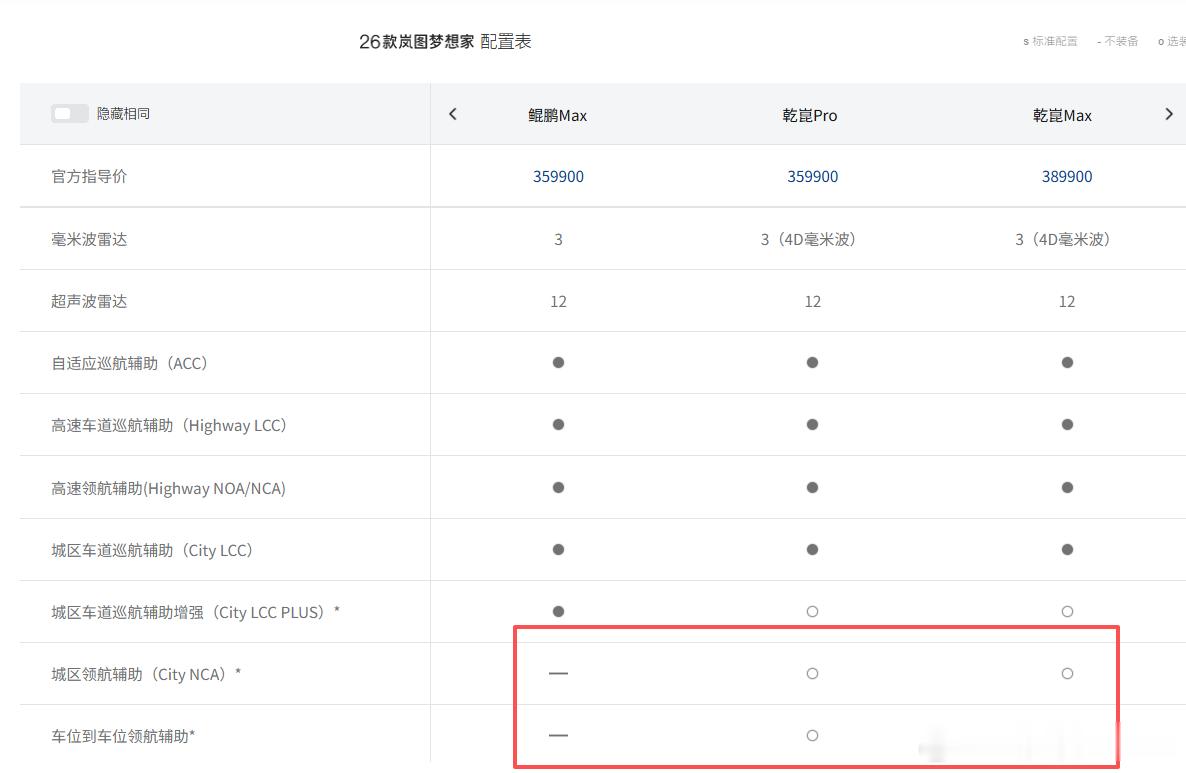Screen dimensions: 1186x773
Task: Click City LCC dot for 乾崑Max
Action: [1067, 550]
